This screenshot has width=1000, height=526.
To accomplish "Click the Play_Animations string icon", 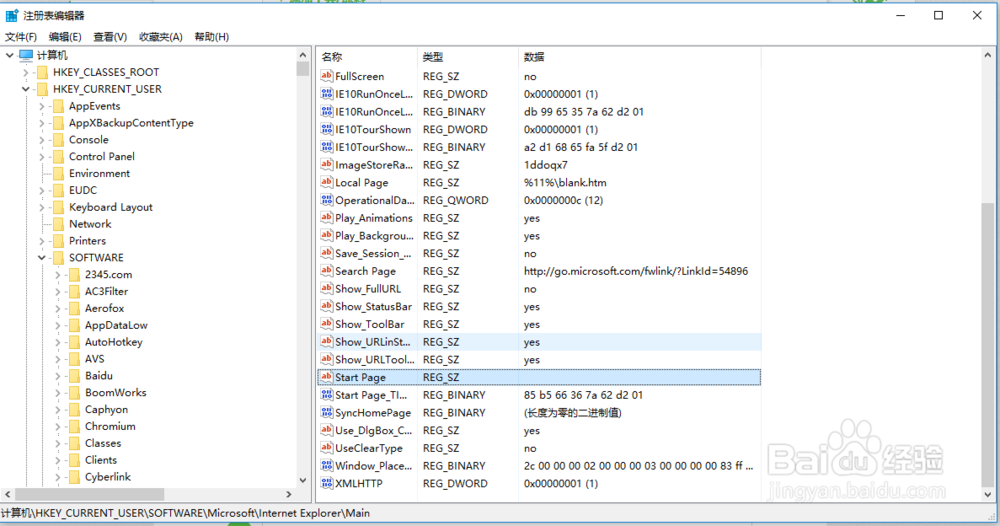I will (x=327, y=217).
